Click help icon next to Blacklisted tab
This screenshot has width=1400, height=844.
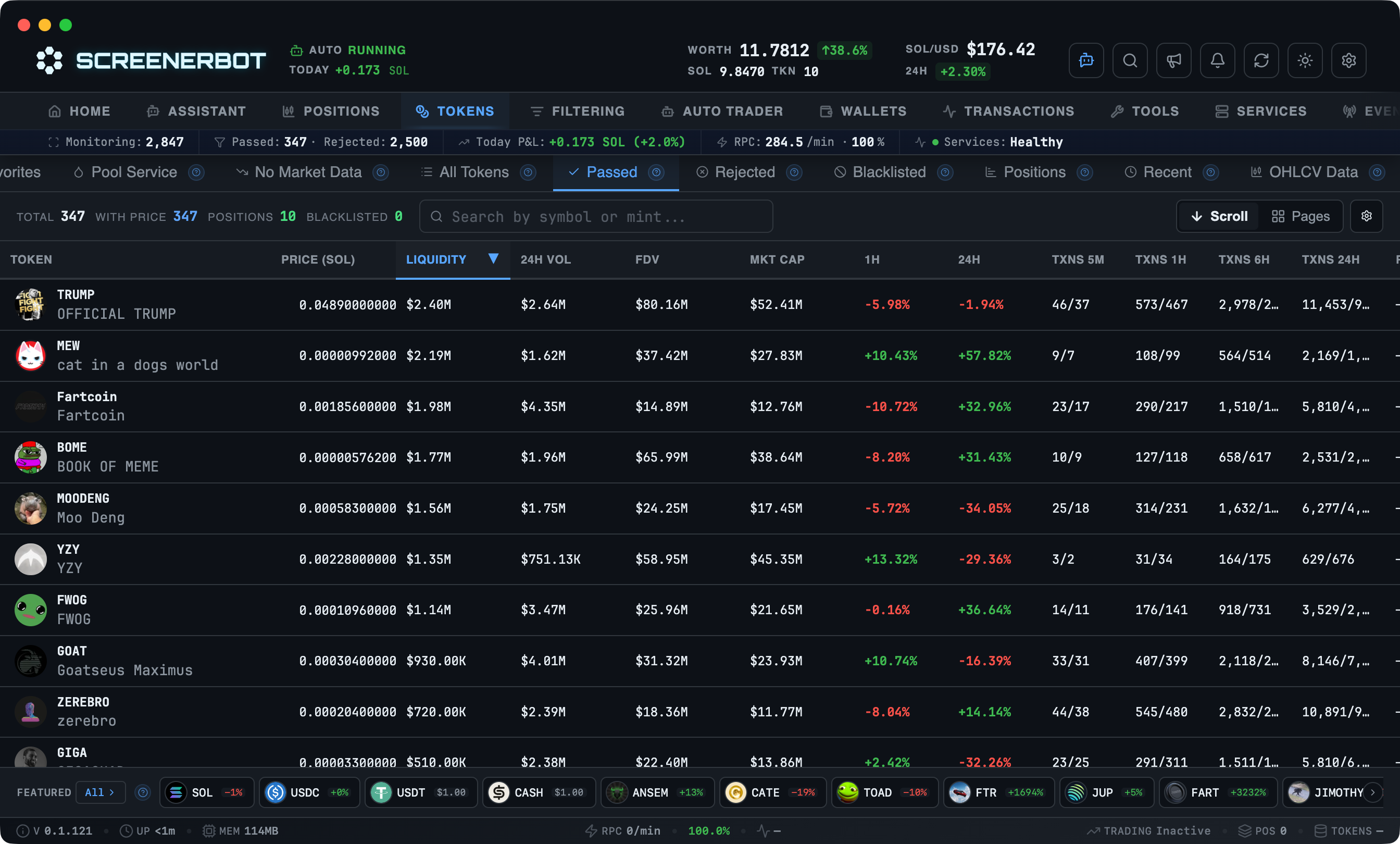point(945,172)
